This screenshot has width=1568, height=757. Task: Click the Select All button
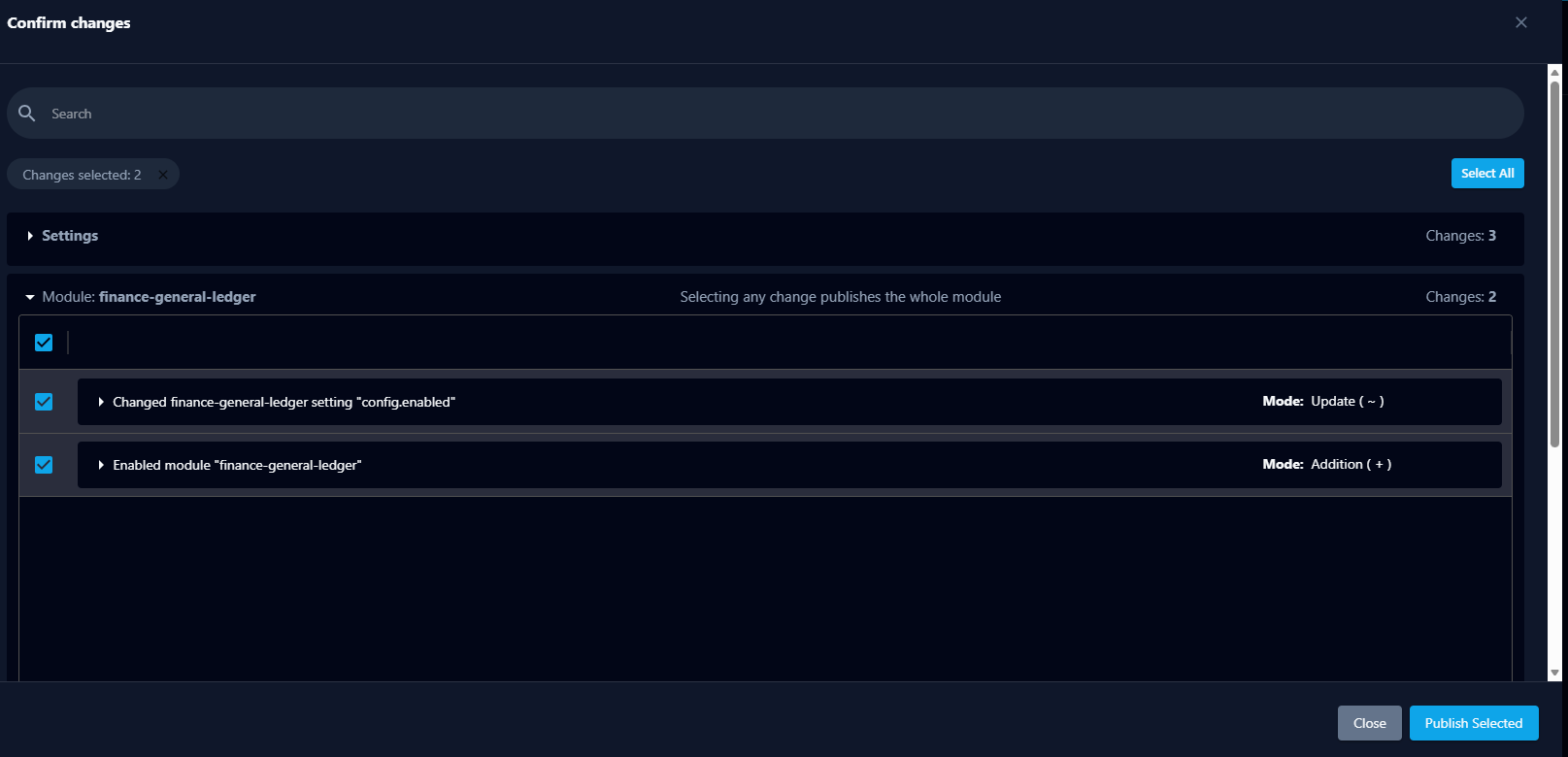1487,173
